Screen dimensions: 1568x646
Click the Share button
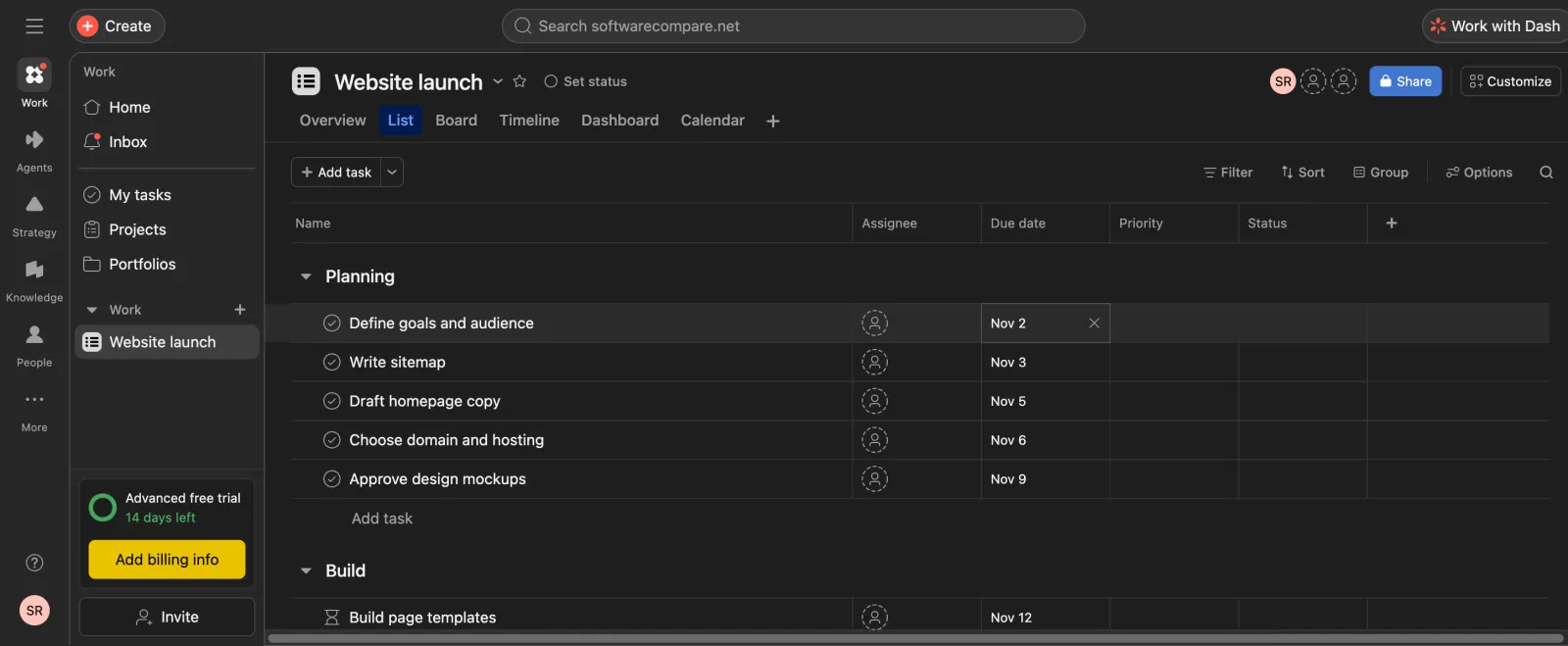1405,81
